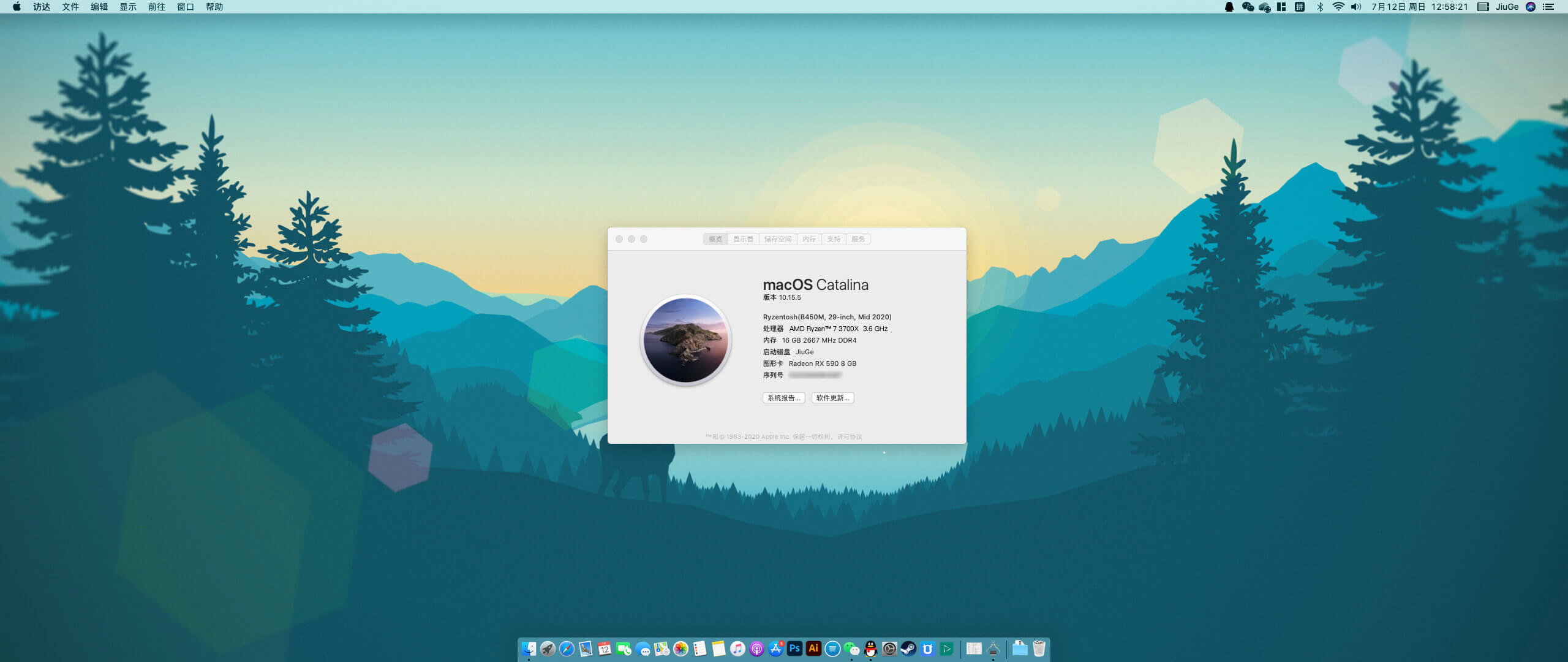1568x662 pixels.
Task: Switch to the 显示器 tab
Action: 743,239
